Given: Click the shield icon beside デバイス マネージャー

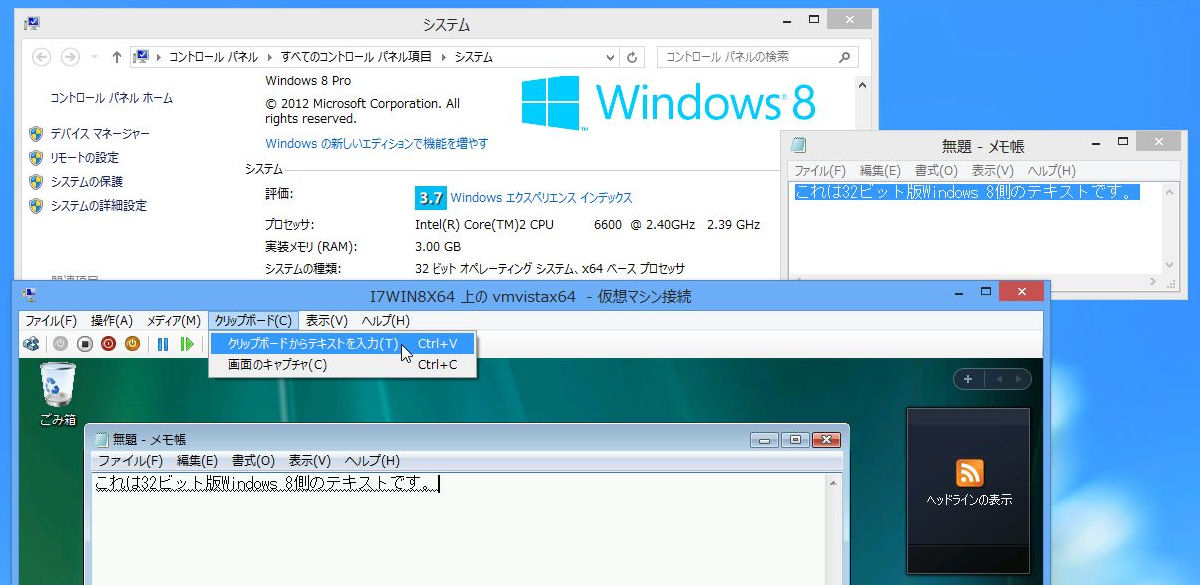Looking at the screenshot, I should click(x=36, y=134).
